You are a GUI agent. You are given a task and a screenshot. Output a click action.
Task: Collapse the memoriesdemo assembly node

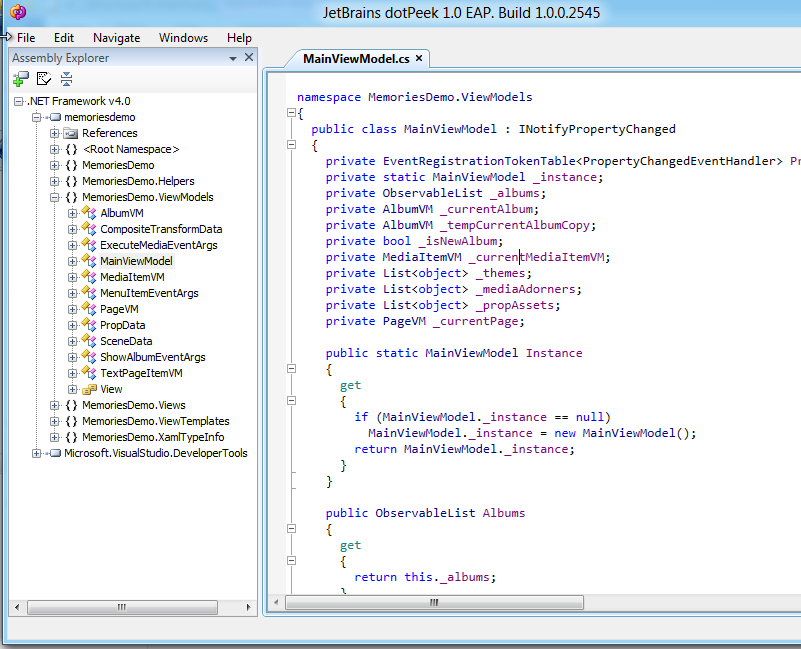click(36, 117)
